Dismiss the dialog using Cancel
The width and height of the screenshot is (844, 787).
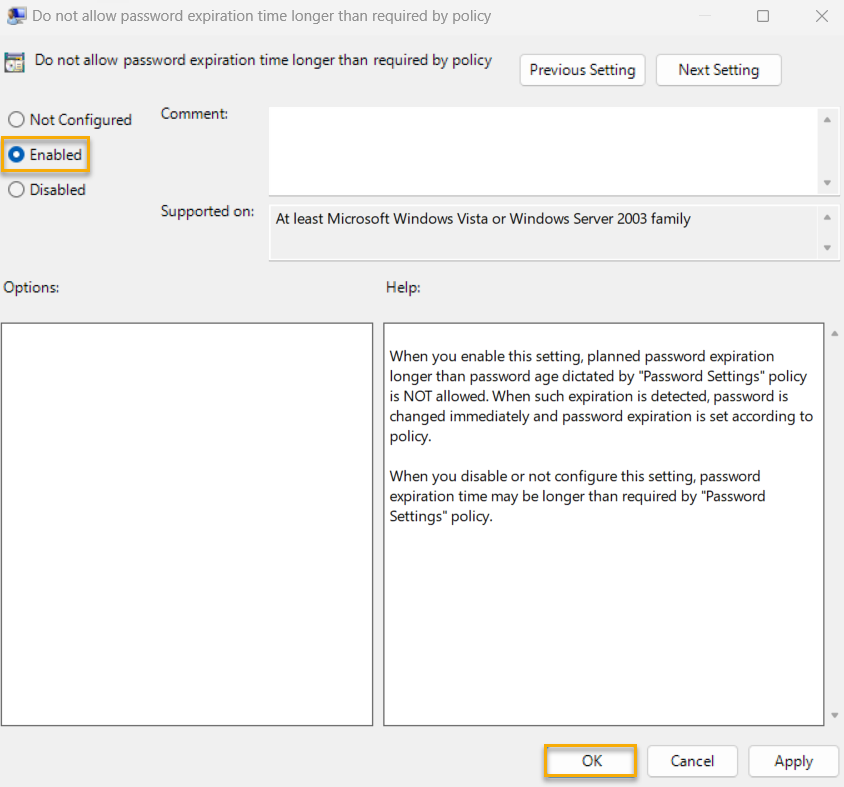[692, 761]
